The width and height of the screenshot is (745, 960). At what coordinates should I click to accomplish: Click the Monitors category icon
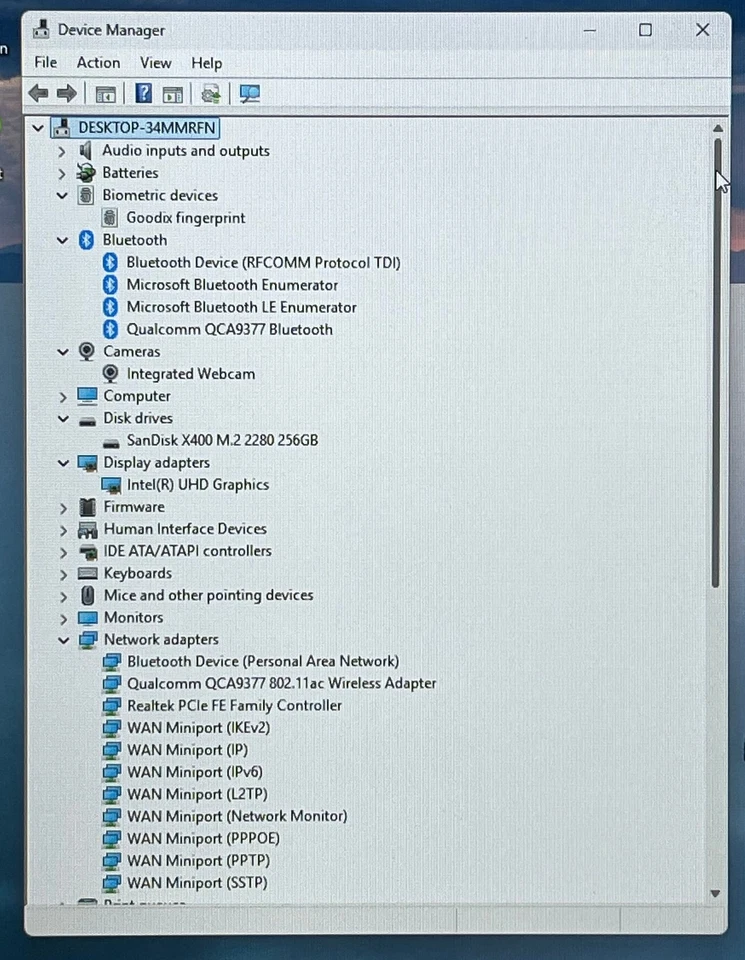click(88, 618)
